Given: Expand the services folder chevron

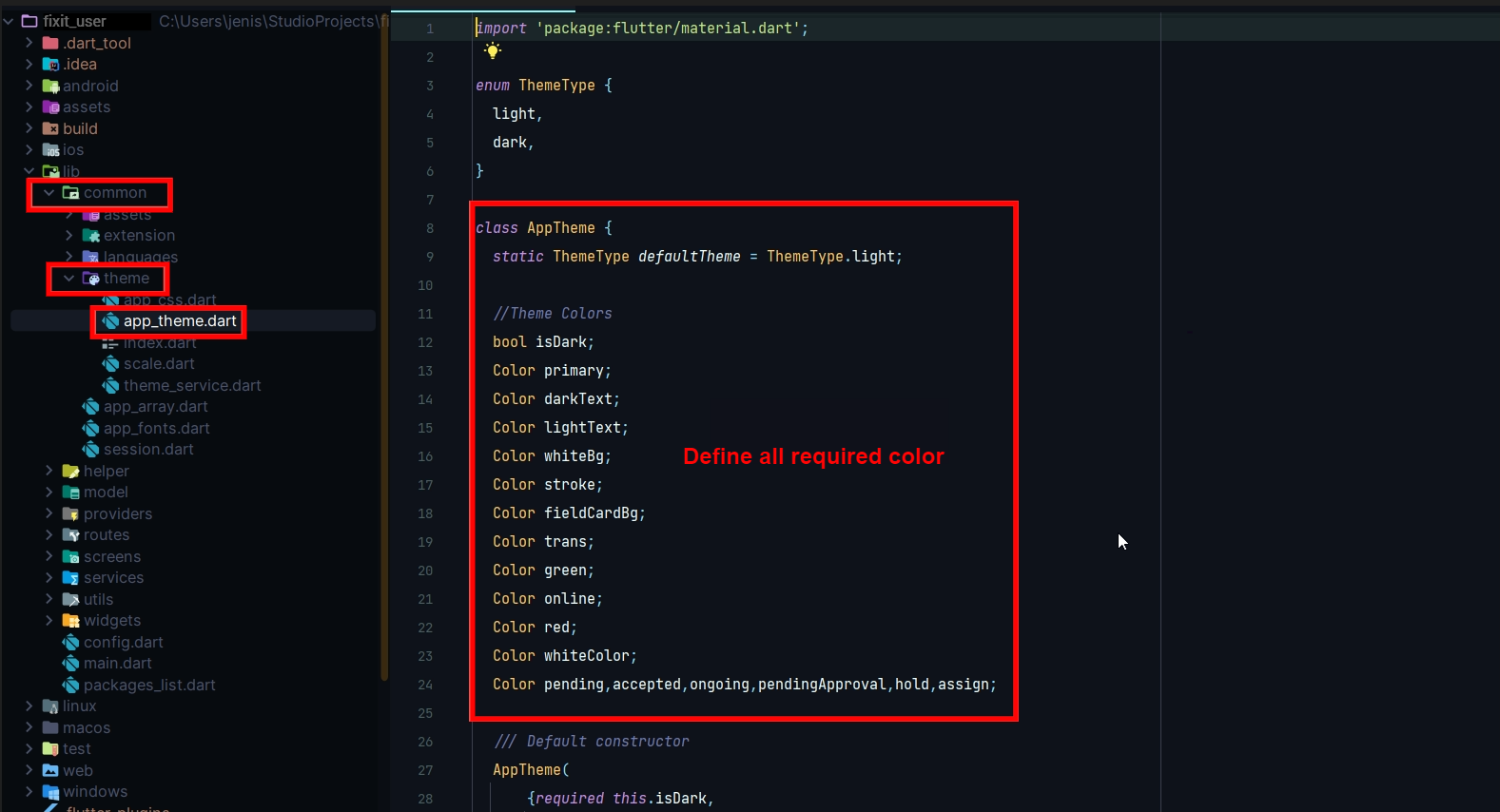Looking at the screenshot, I should [x=49, y=578].
